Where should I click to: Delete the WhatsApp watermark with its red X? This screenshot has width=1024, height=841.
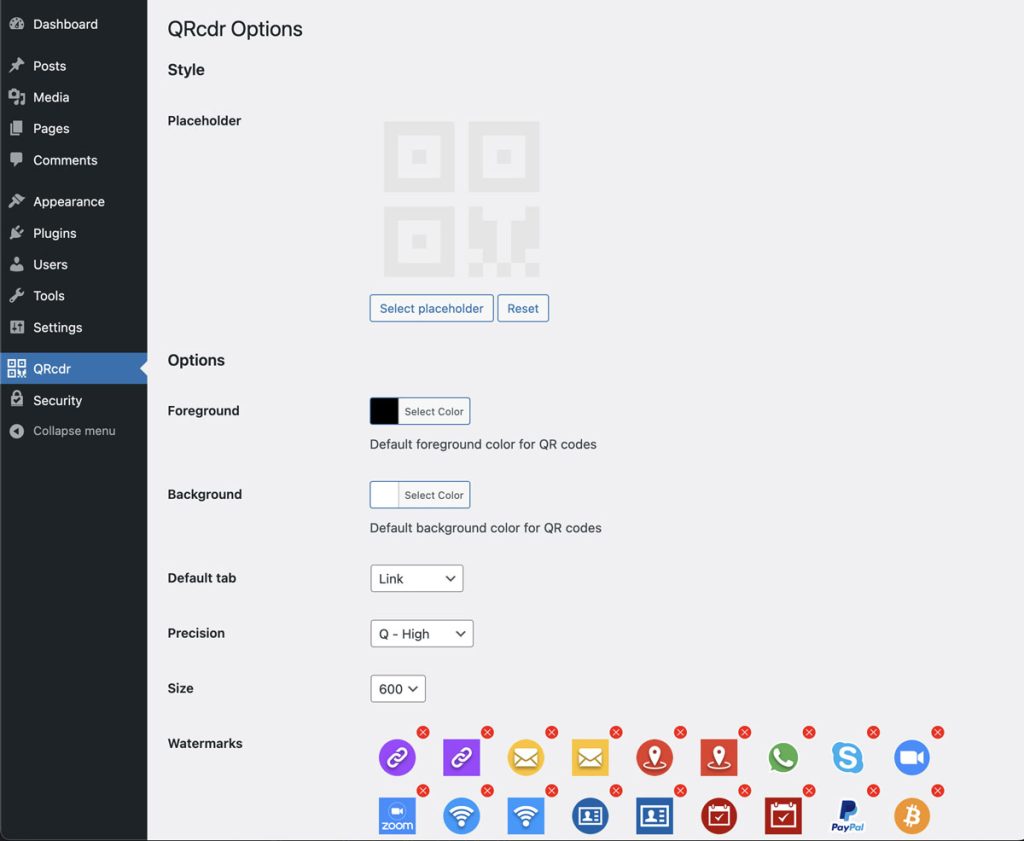pos(809,733)
